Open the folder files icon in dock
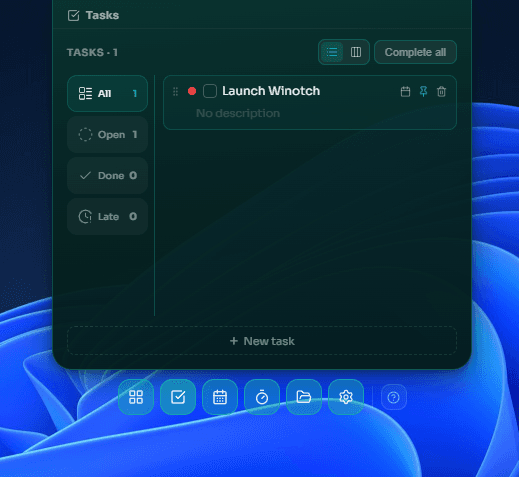 304,397
